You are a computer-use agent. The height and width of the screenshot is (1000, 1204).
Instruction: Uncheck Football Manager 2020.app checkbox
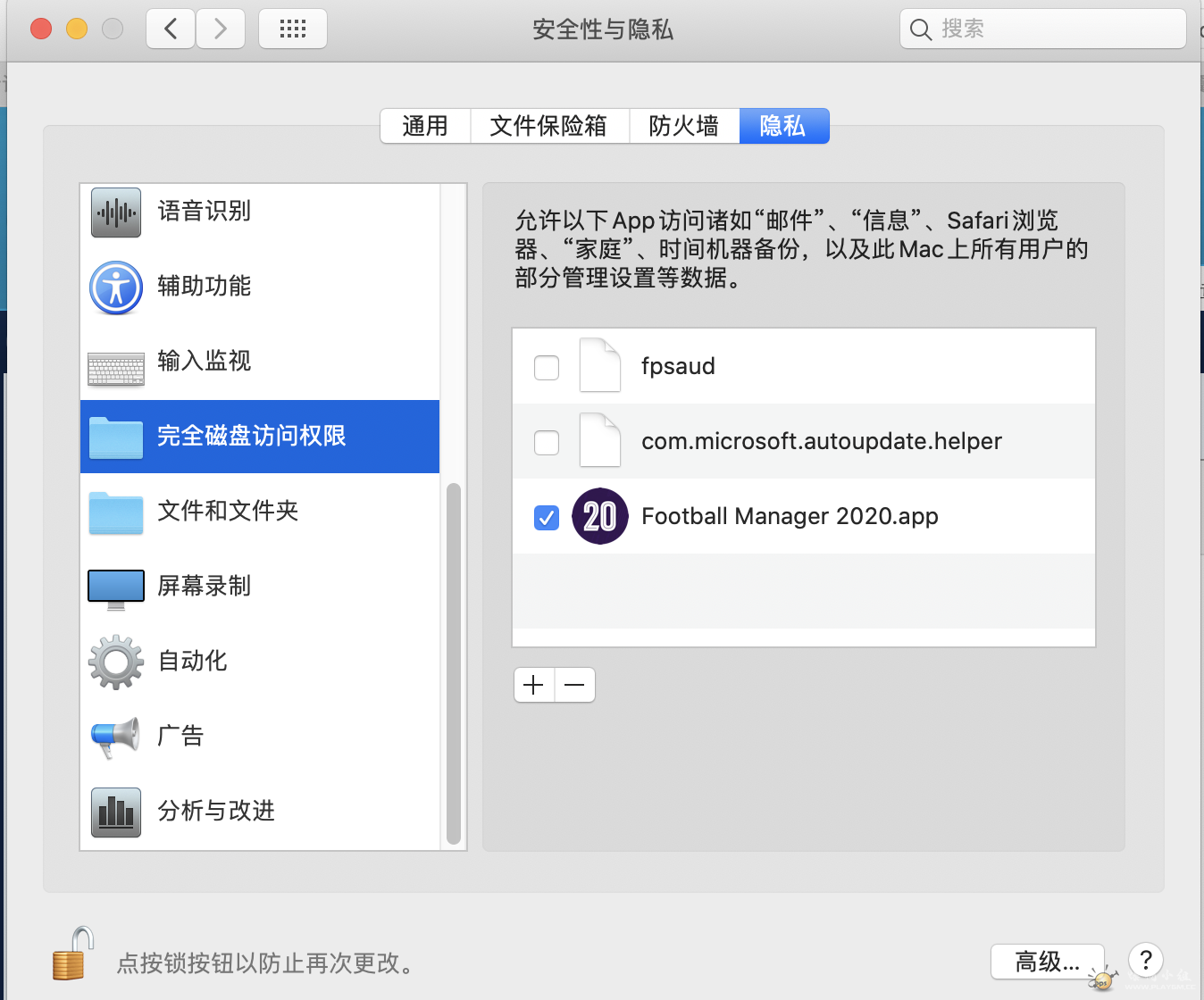point(547,517)
